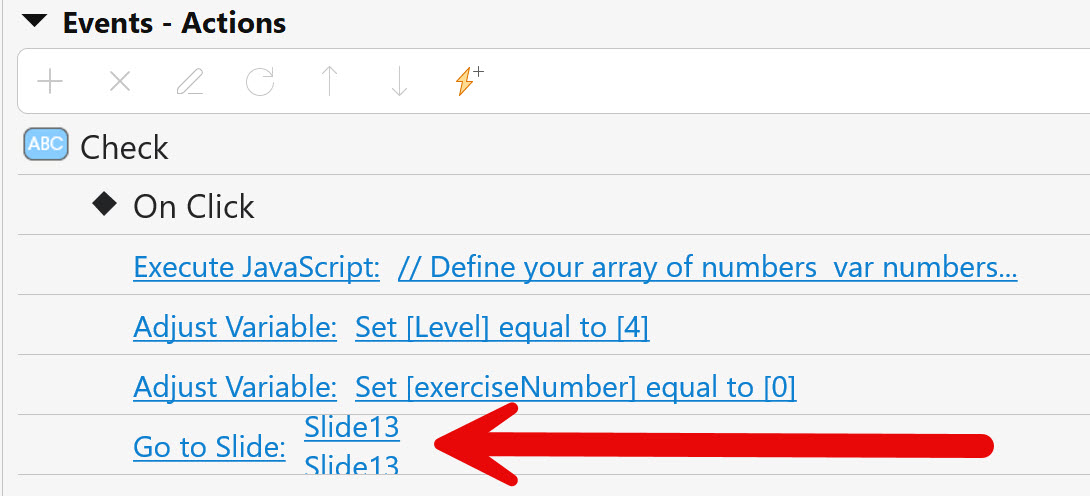Viewport: 1090px width, 496px height.
Task: Click the diamond icon beside On Click
Action: click(x=104, y=204)
